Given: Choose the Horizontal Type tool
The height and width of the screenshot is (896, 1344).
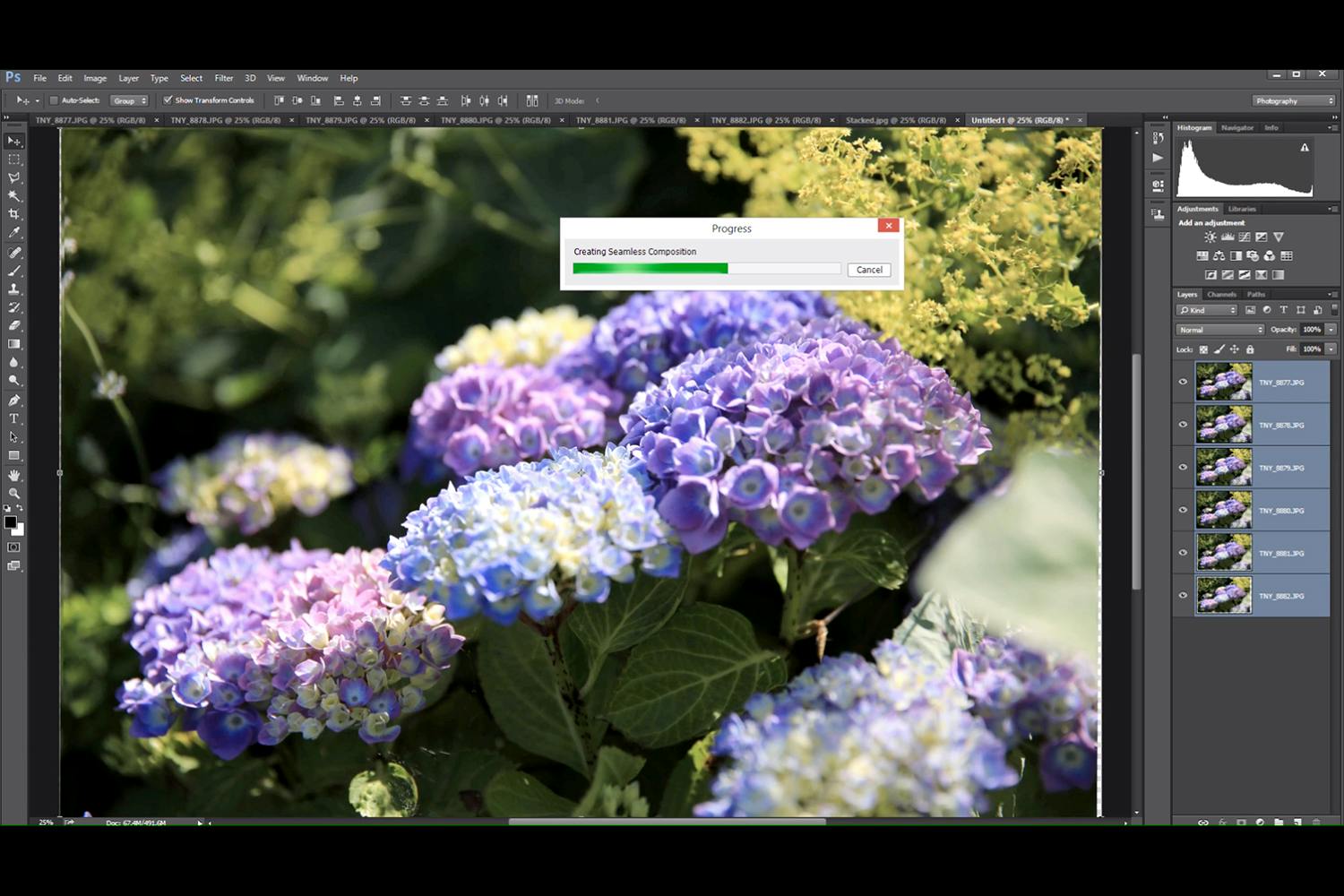Looking at the screenshot, I should click(14, 419).
